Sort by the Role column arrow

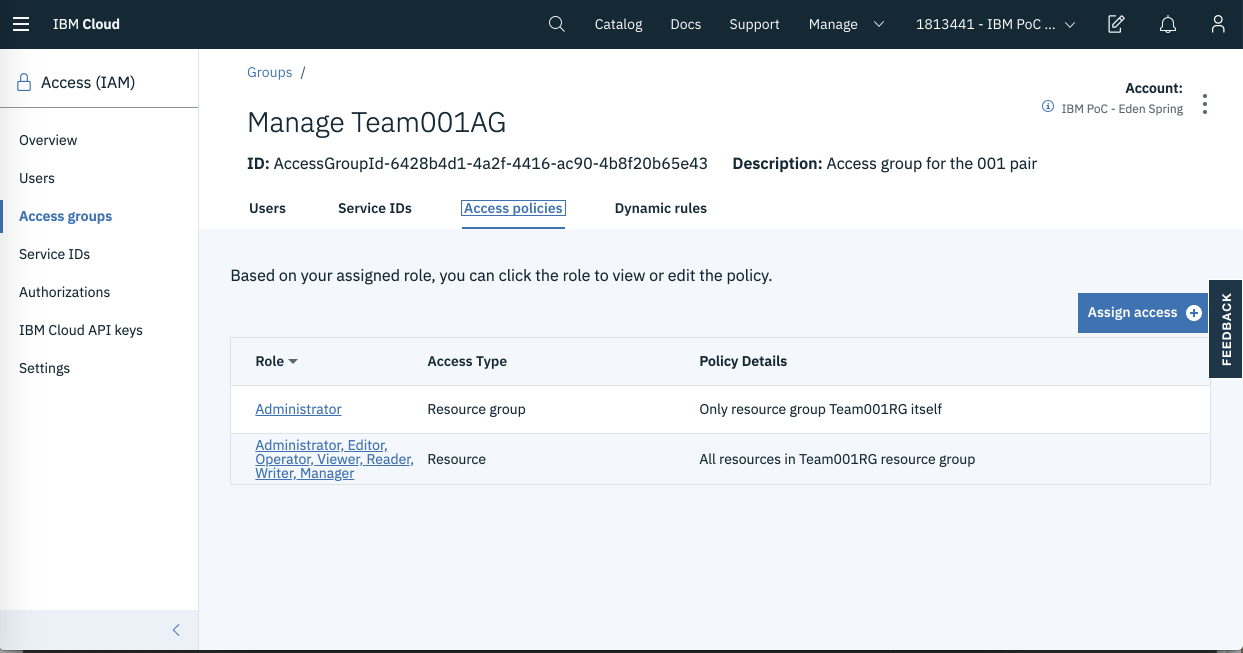293,361
